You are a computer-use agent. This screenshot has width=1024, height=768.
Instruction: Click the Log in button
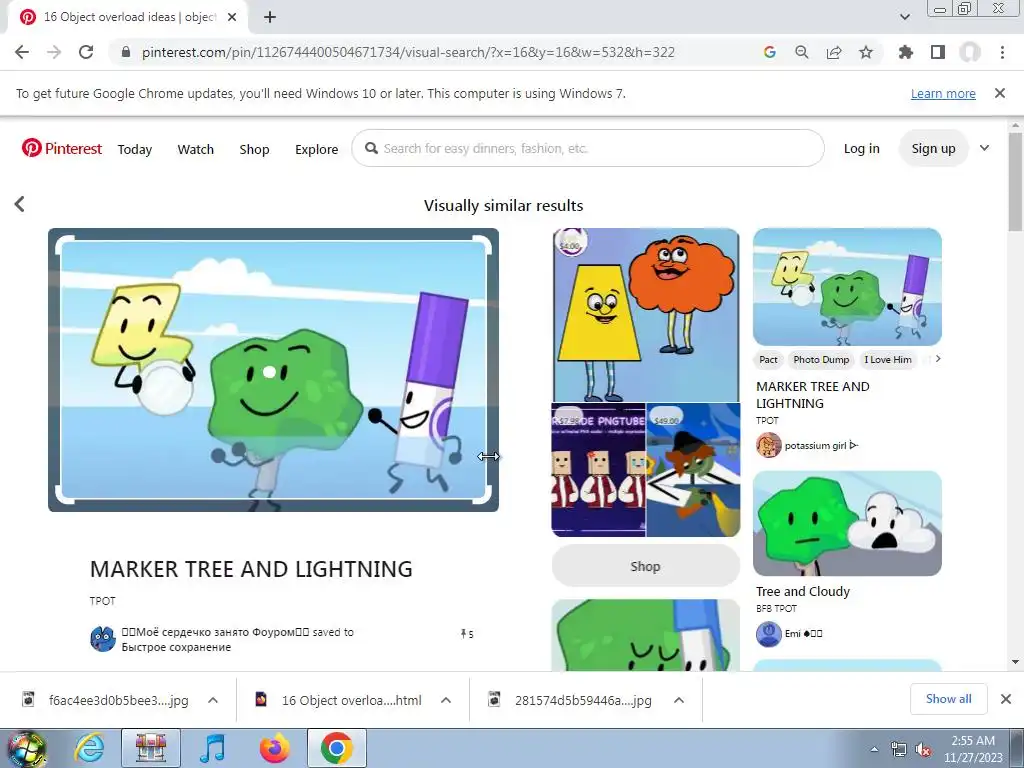861,148
